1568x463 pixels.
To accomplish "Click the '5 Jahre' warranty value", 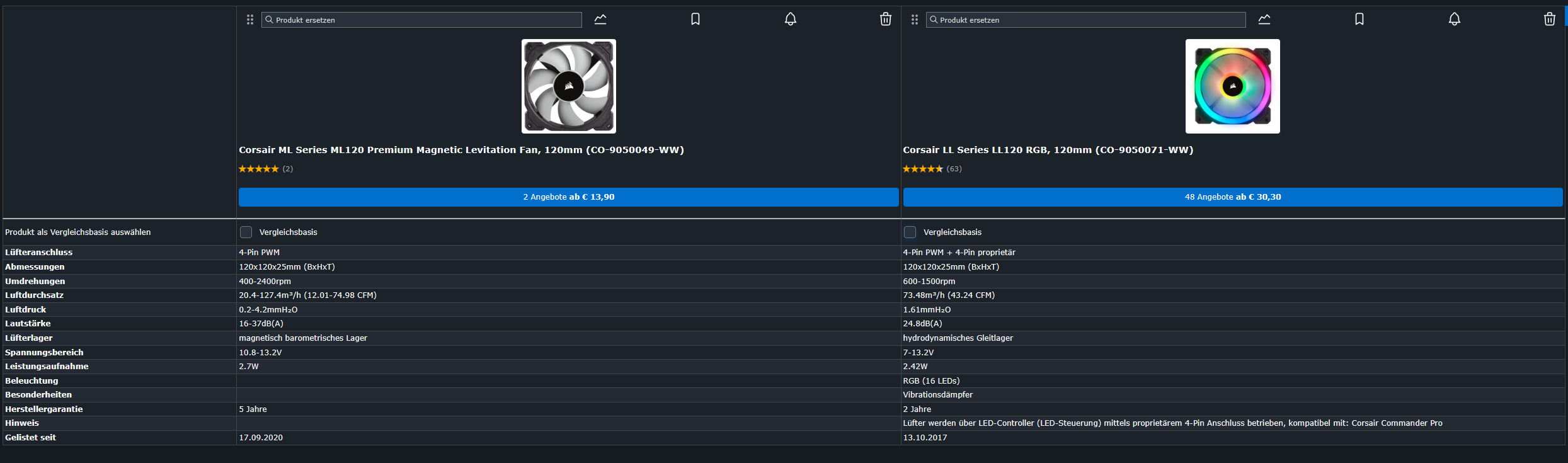I will (253, 409).
